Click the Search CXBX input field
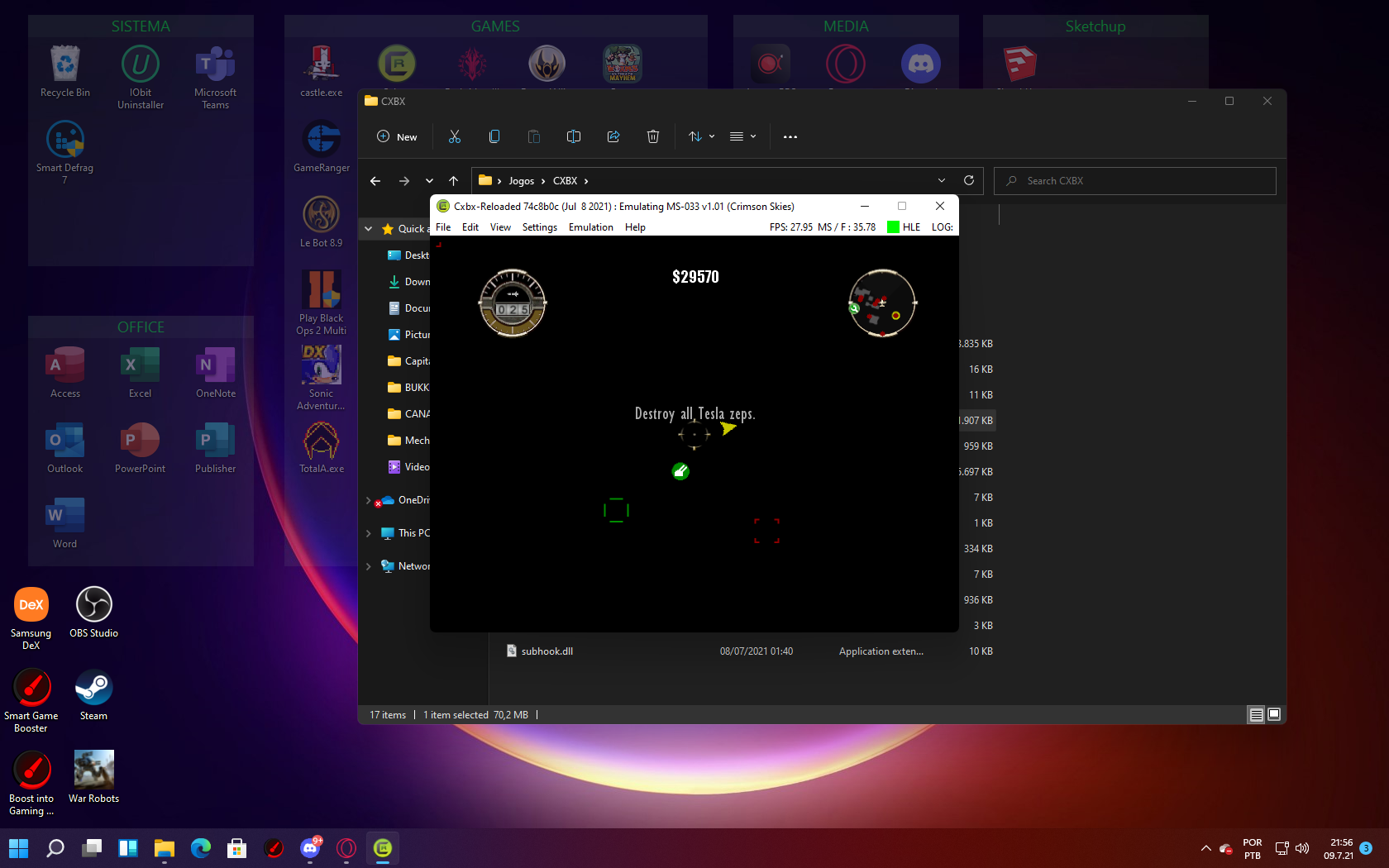Image resolution: width=1389 pixels, height=868 pixels. (1134, 180)
